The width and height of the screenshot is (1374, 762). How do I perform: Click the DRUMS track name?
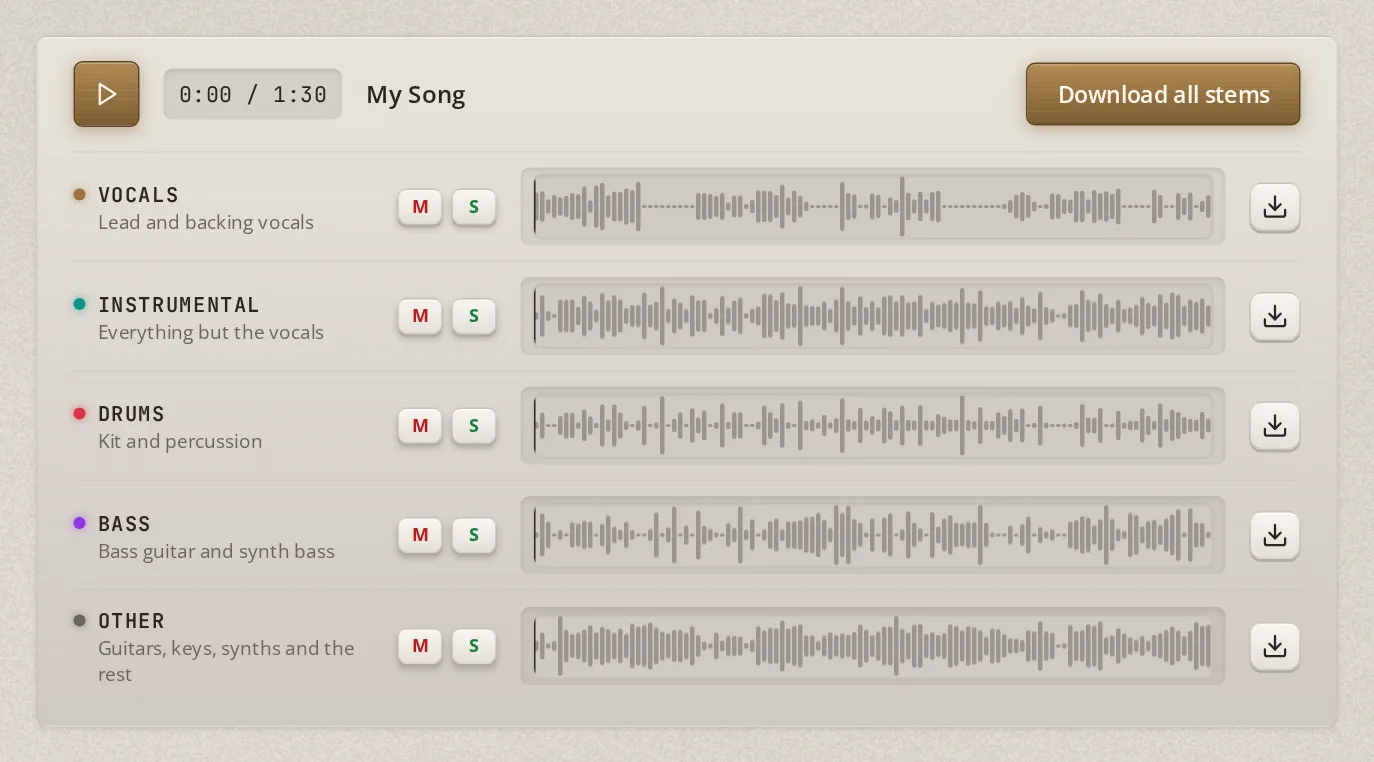(131, 414)
